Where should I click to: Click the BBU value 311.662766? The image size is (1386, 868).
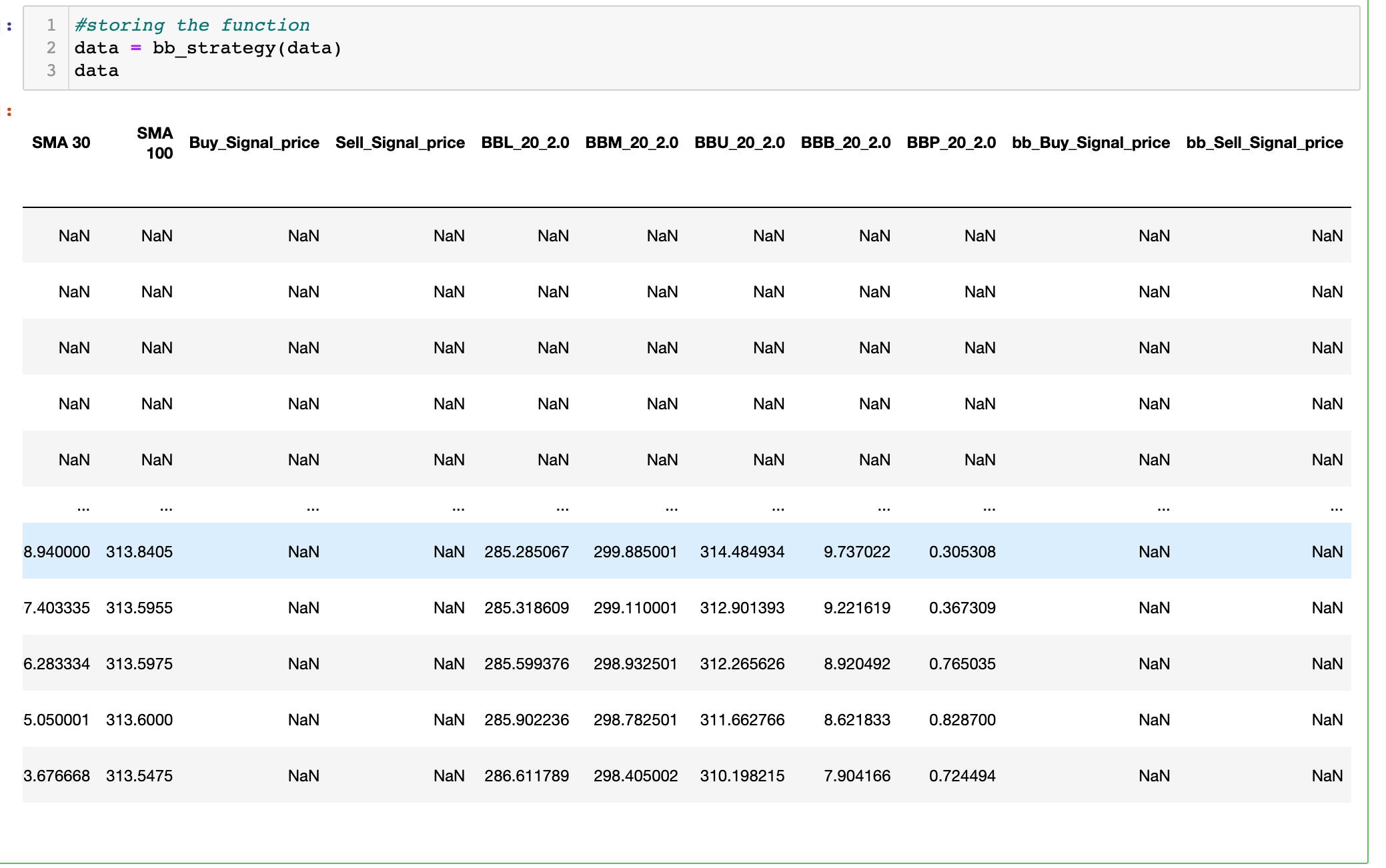point(742,720)
